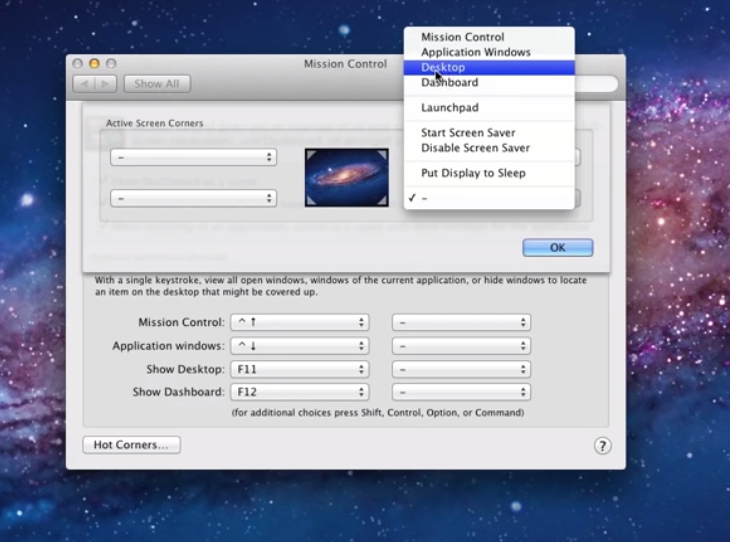Open Application windows mouse shortcut dropdown
The height and width of the screenshot is (542, 730).
[x=461, y=346]
